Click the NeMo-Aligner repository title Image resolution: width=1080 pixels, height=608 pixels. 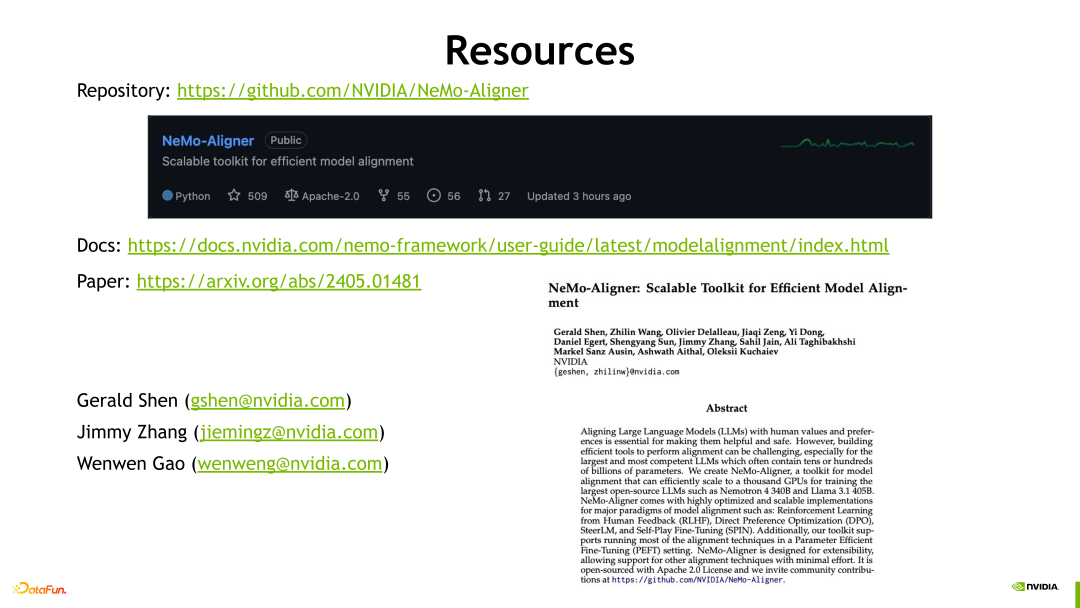point(208,140)
